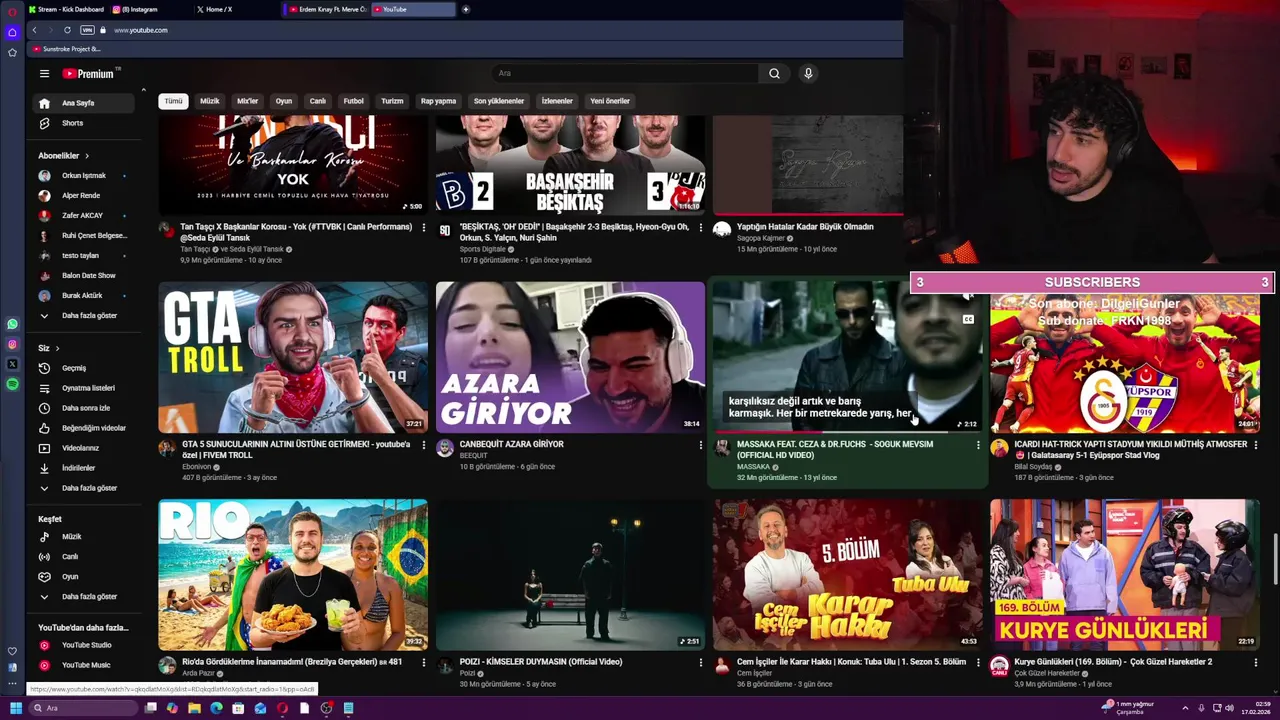Toggle subtitles on MASSAKA preview
The height and width of the screenshot is (720, 1280).
pos(967,319)
